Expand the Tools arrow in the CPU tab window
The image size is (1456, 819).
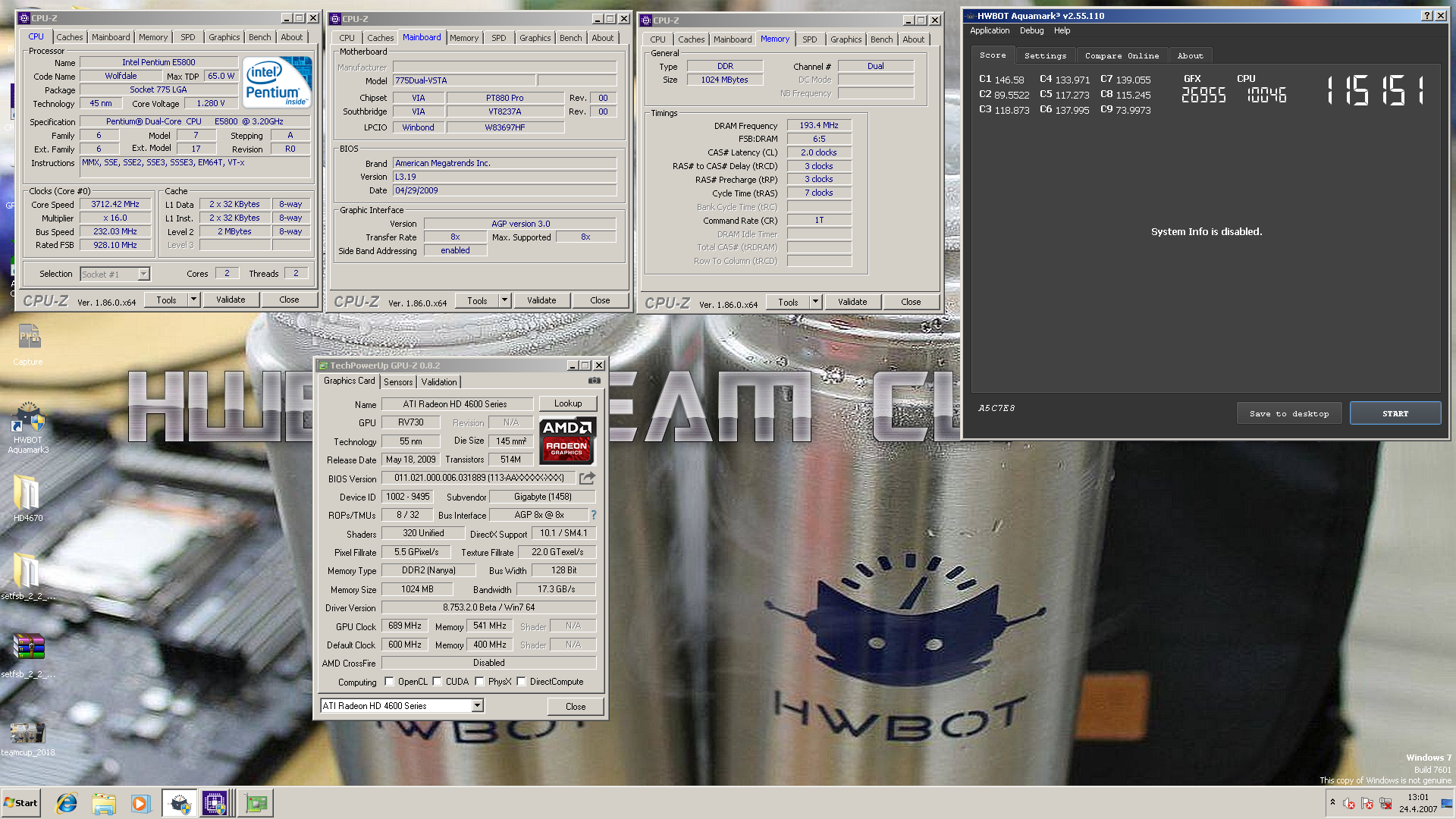pos(193,300)
